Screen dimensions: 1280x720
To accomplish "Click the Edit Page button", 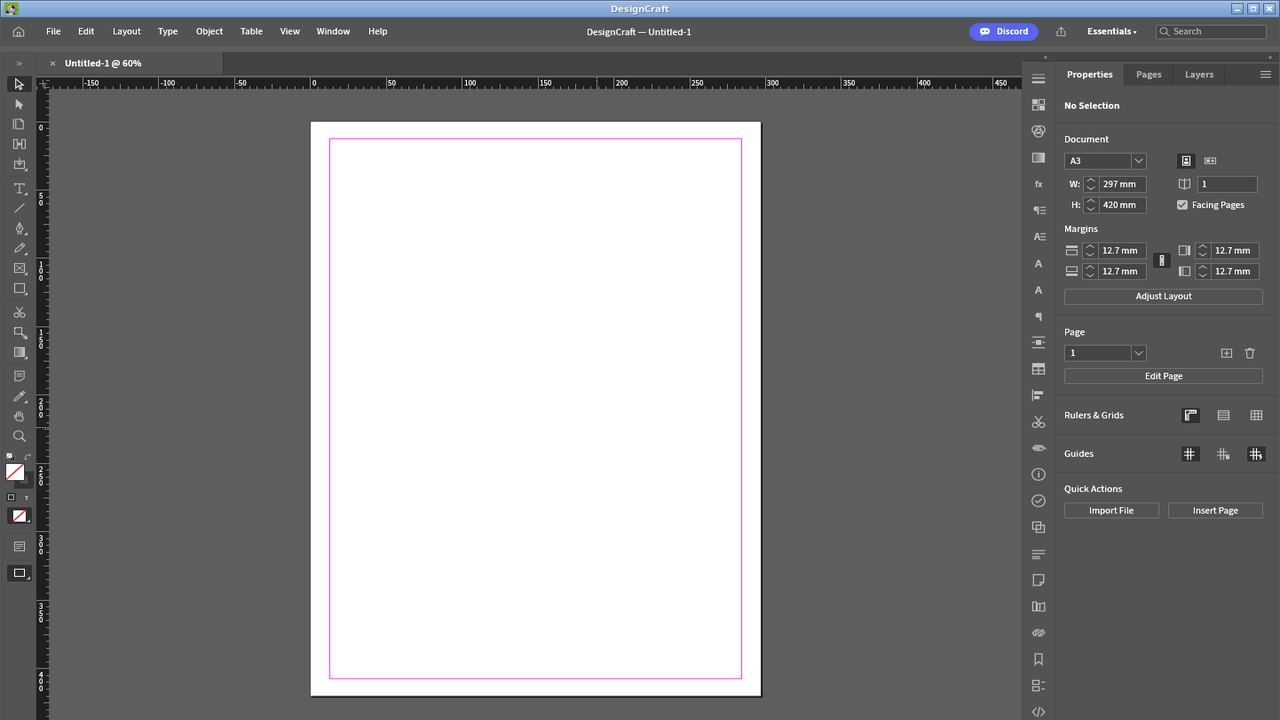I will point(1164,376).
